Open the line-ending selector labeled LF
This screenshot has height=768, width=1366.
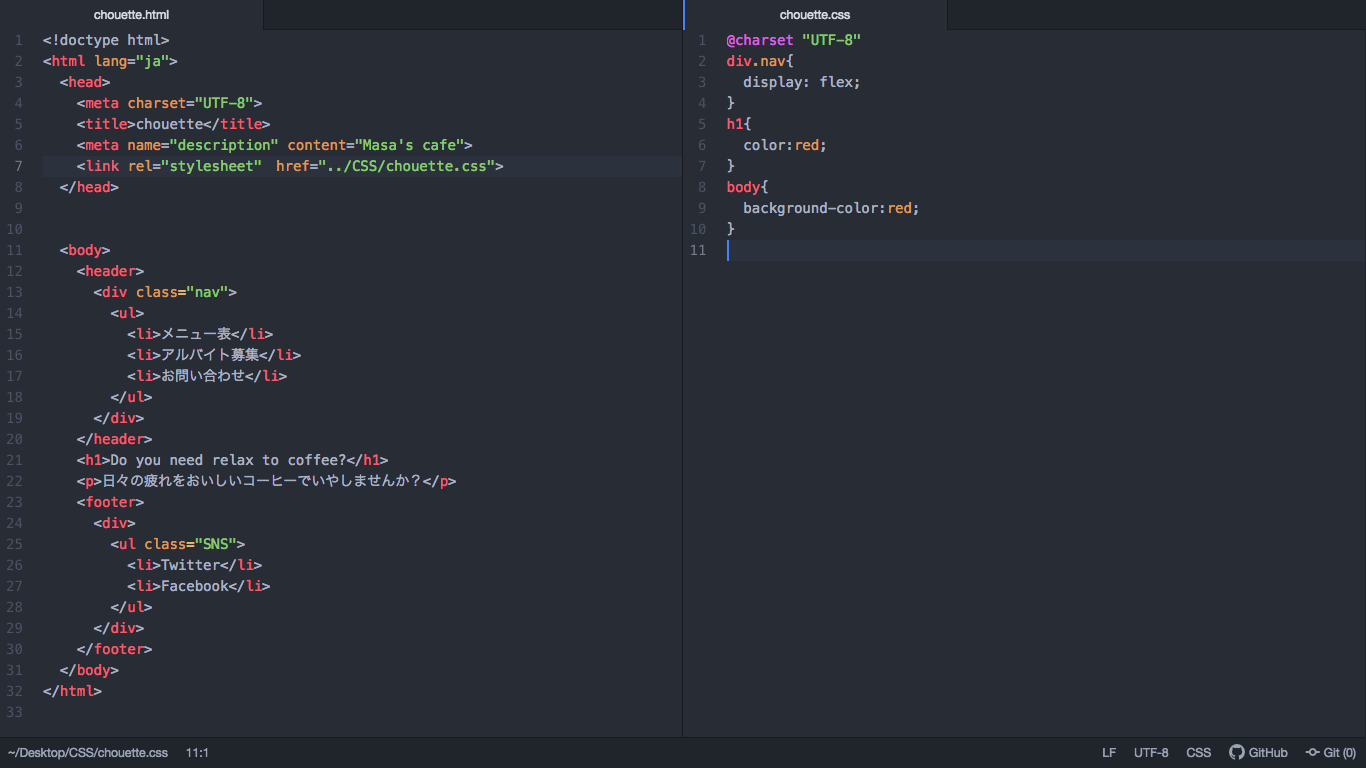click(1108, 752)
